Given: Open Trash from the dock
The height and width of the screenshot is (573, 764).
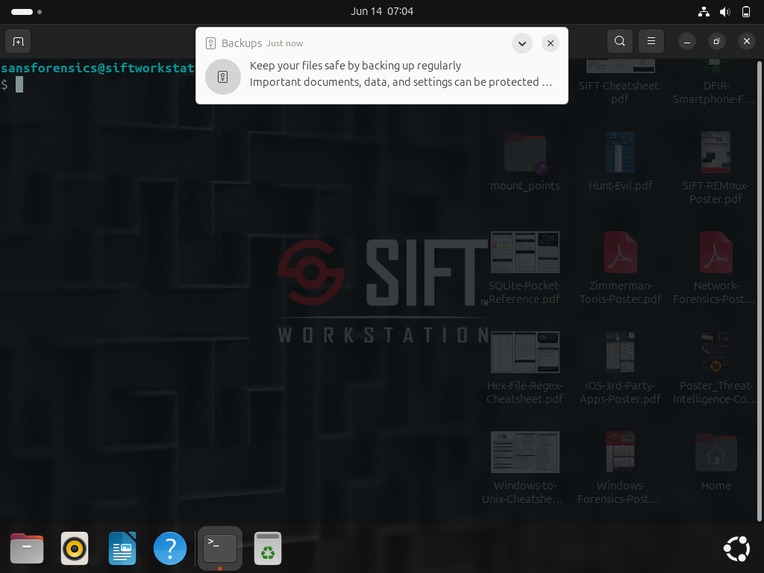Looking at the screenshot, I should (267, 548).
